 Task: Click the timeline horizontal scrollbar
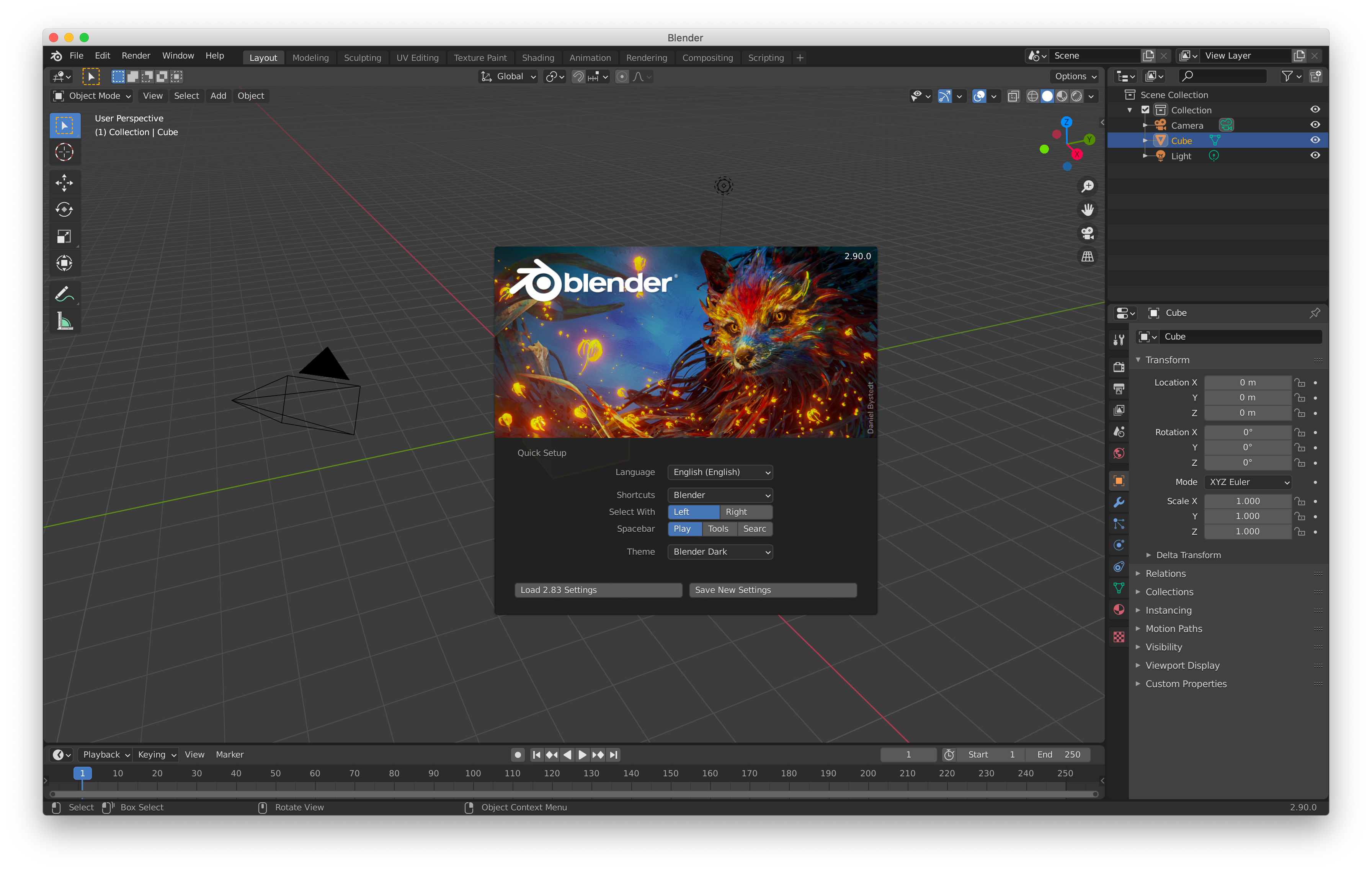(x=573, y=794)
